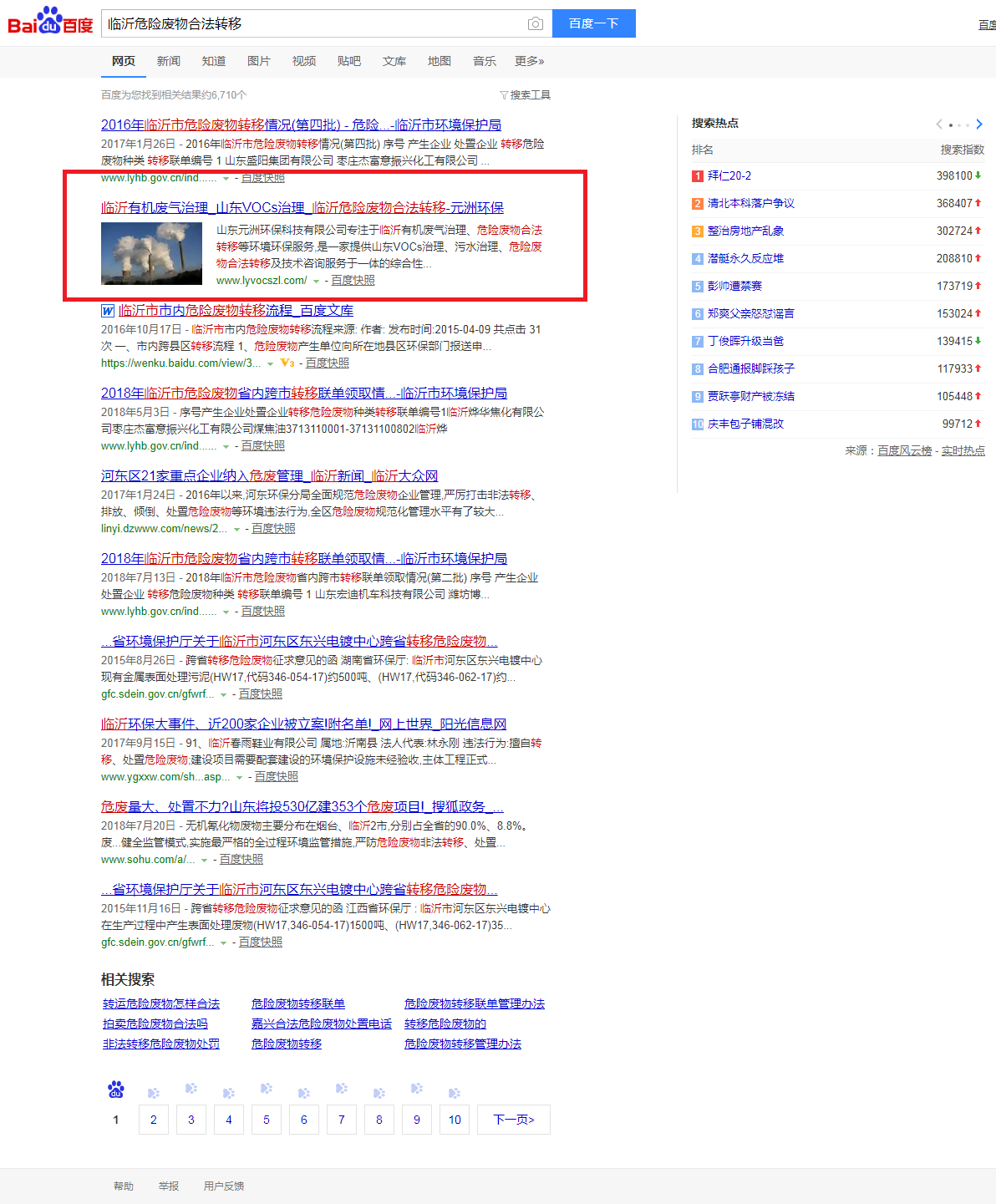This screenshot has height=1204, width=996.
Task: Click the 搜索工具 funnel icon
Action: point(502,94)
